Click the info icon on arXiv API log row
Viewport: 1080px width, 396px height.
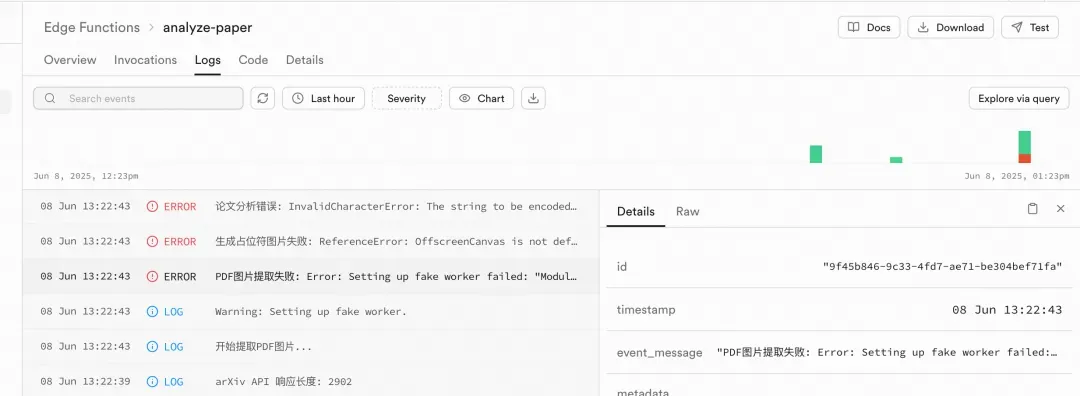152,382
